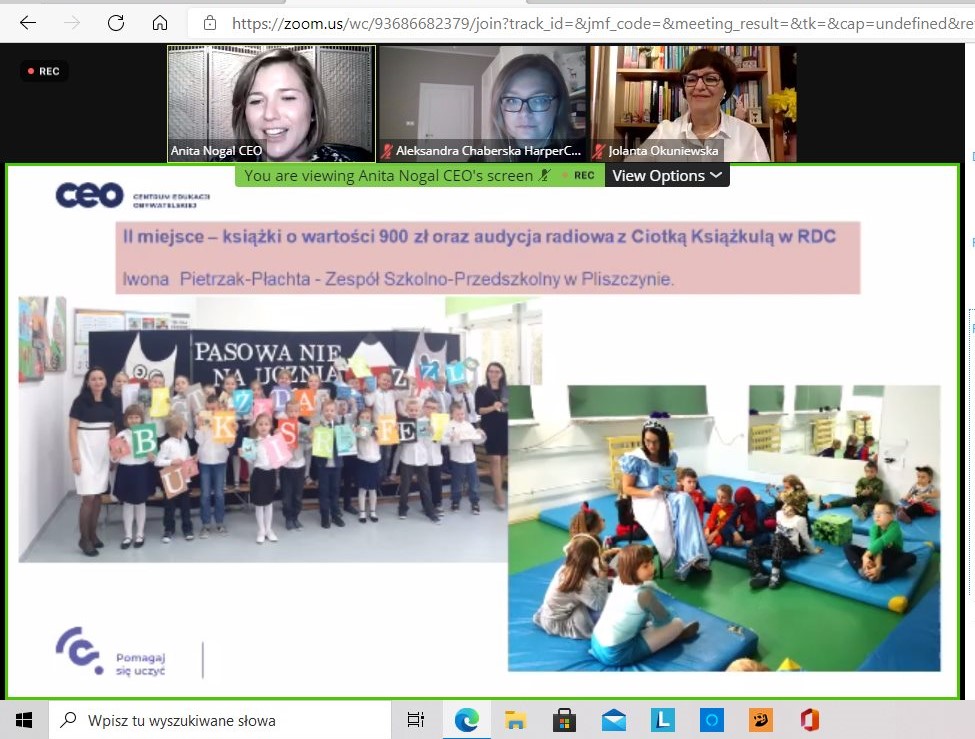Click the browser back arrow

pos(27,22)
